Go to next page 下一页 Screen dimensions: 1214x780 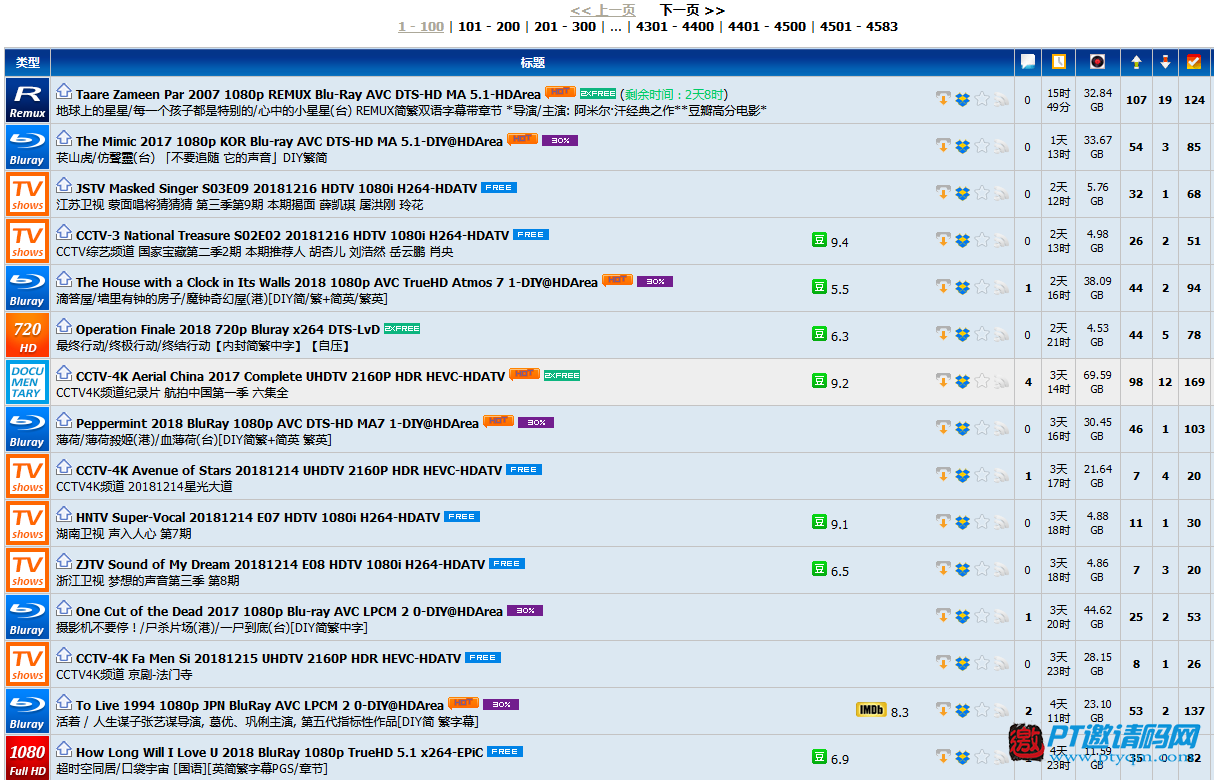coord(692,10)
